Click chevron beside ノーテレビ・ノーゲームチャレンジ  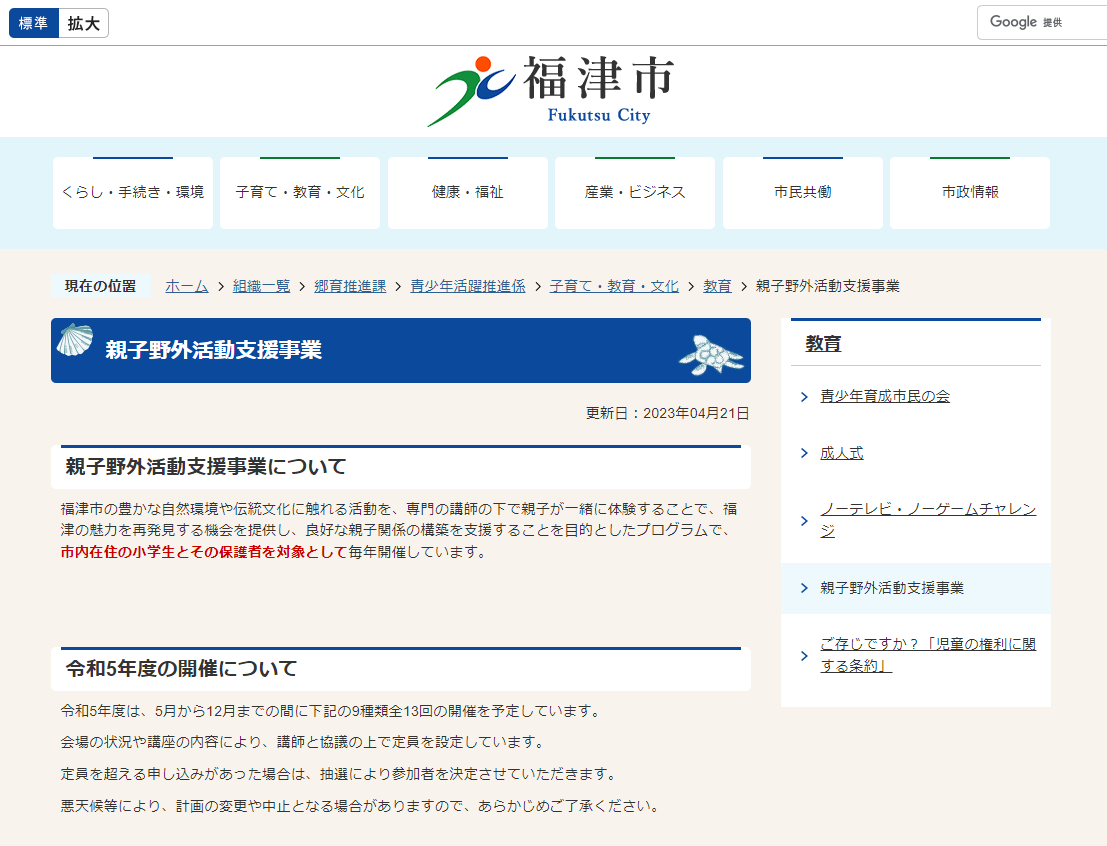[805, 521]
